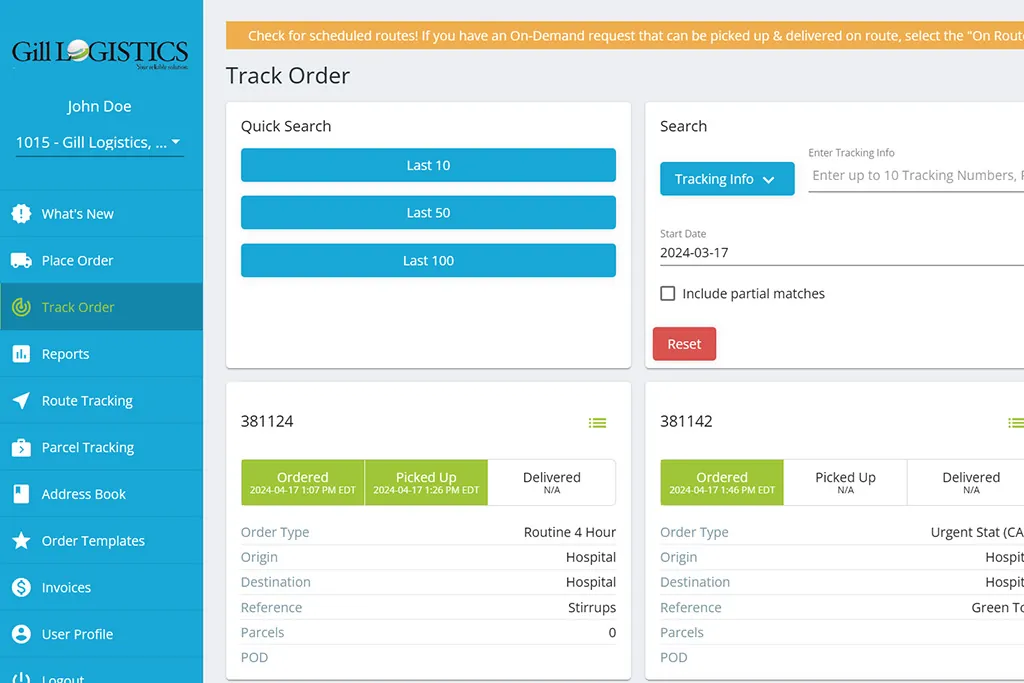1024x683 pixels.
Task: Click the Invoices dollar icon
Action: [21, 588]
